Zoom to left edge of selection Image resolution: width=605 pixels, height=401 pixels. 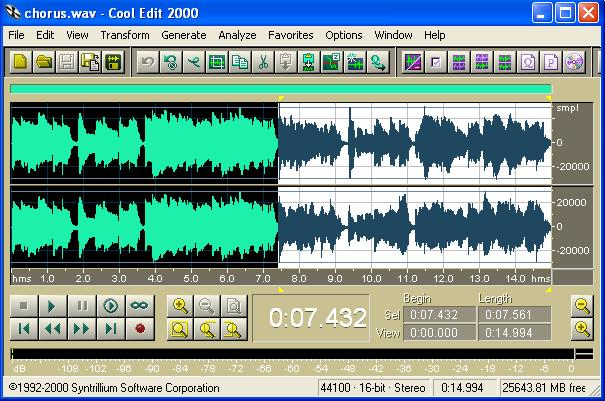click(207, 329)
